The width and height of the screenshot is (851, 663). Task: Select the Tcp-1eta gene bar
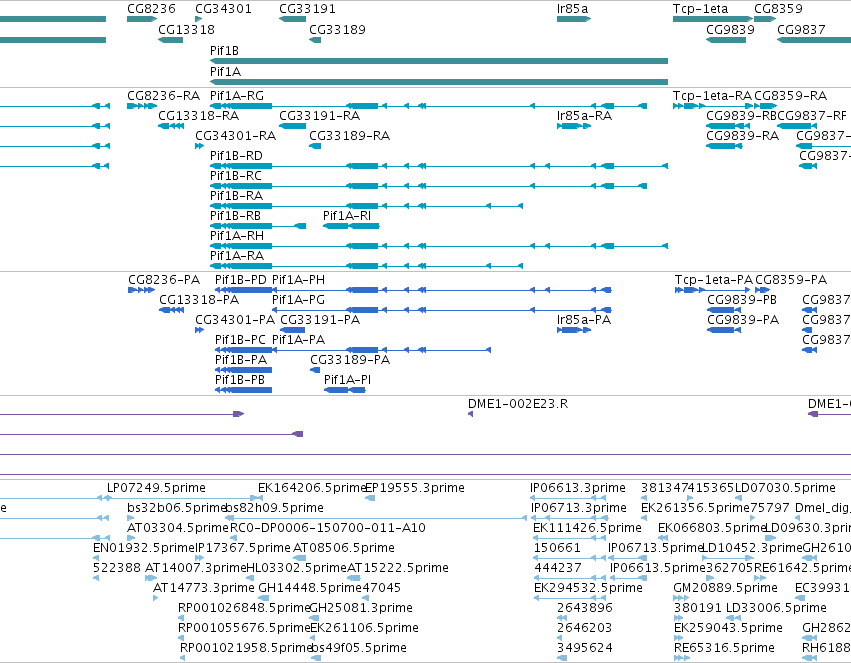tap(713, 19)
